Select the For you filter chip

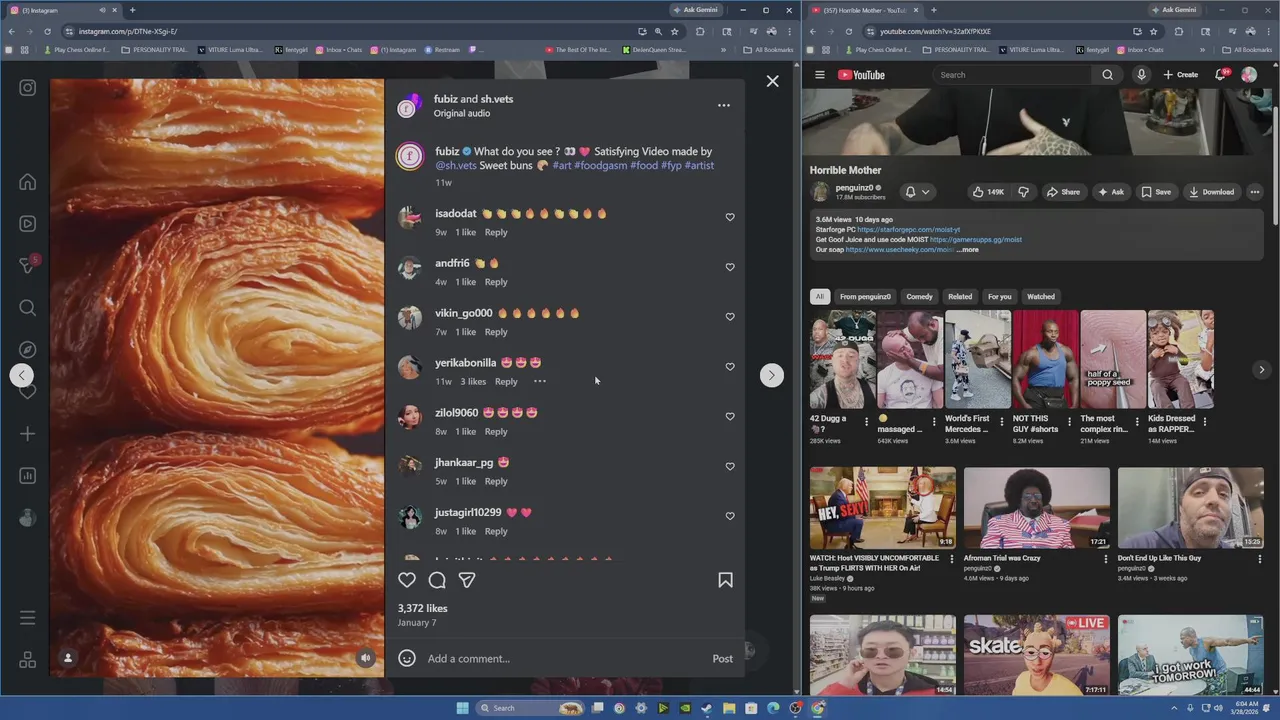coord(999,297)
